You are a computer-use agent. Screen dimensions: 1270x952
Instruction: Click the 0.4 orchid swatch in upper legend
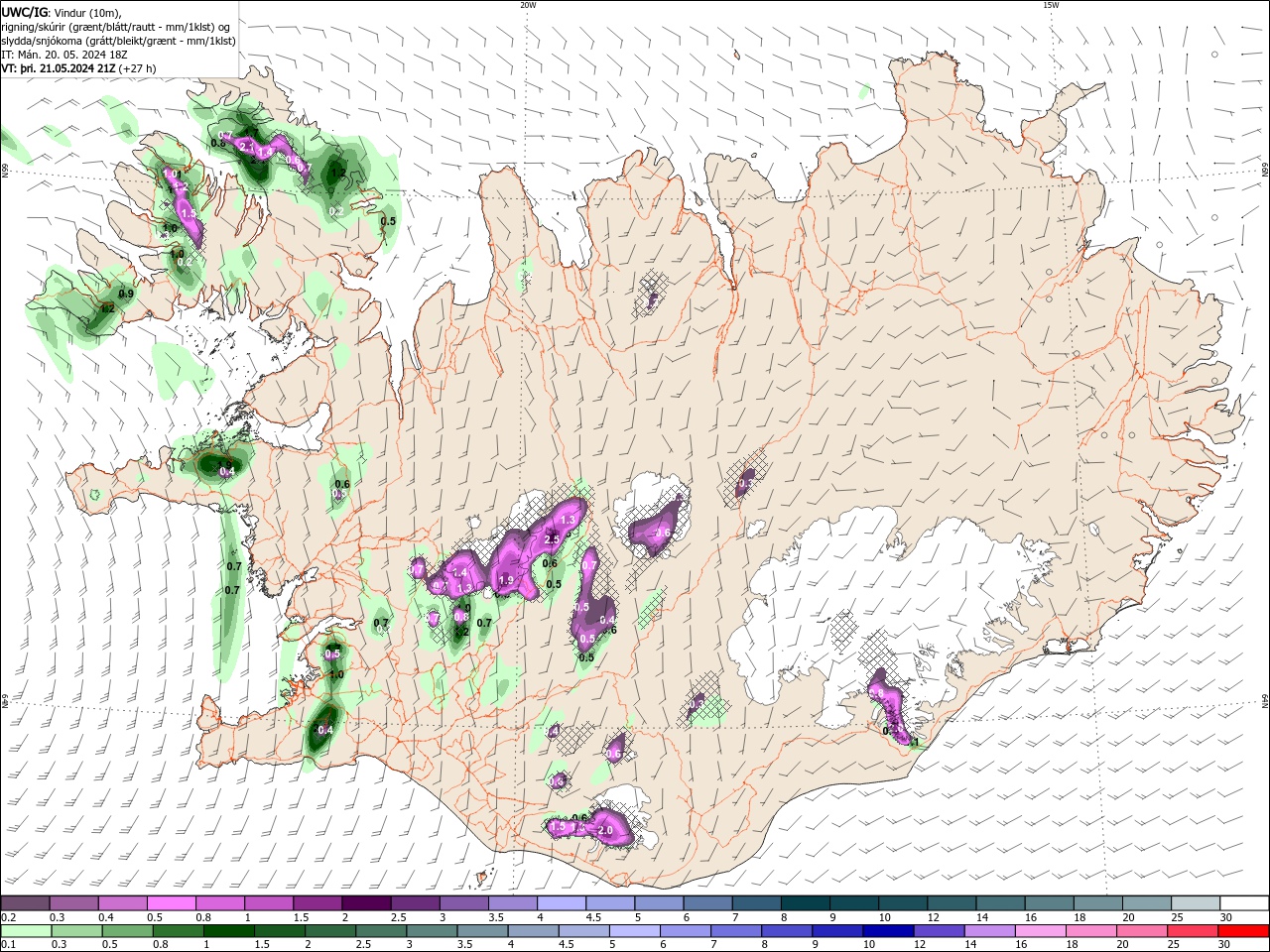(122, 903)
